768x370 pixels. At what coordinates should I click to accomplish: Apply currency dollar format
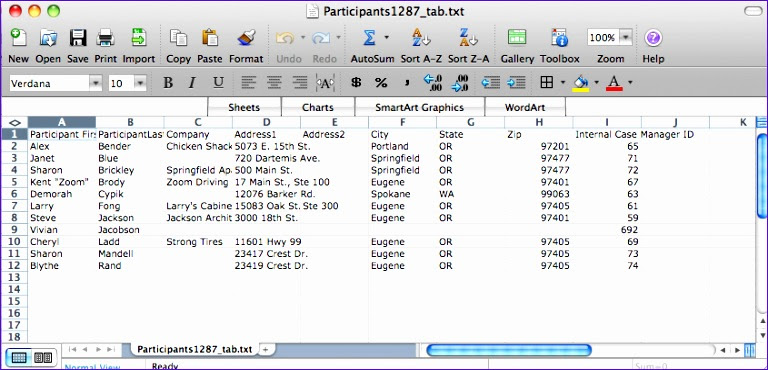pos(356,83)
